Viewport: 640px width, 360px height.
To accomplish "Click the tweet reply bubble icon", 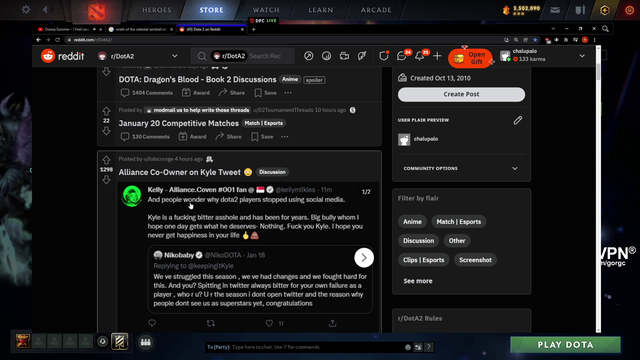I will click(152, 323).
